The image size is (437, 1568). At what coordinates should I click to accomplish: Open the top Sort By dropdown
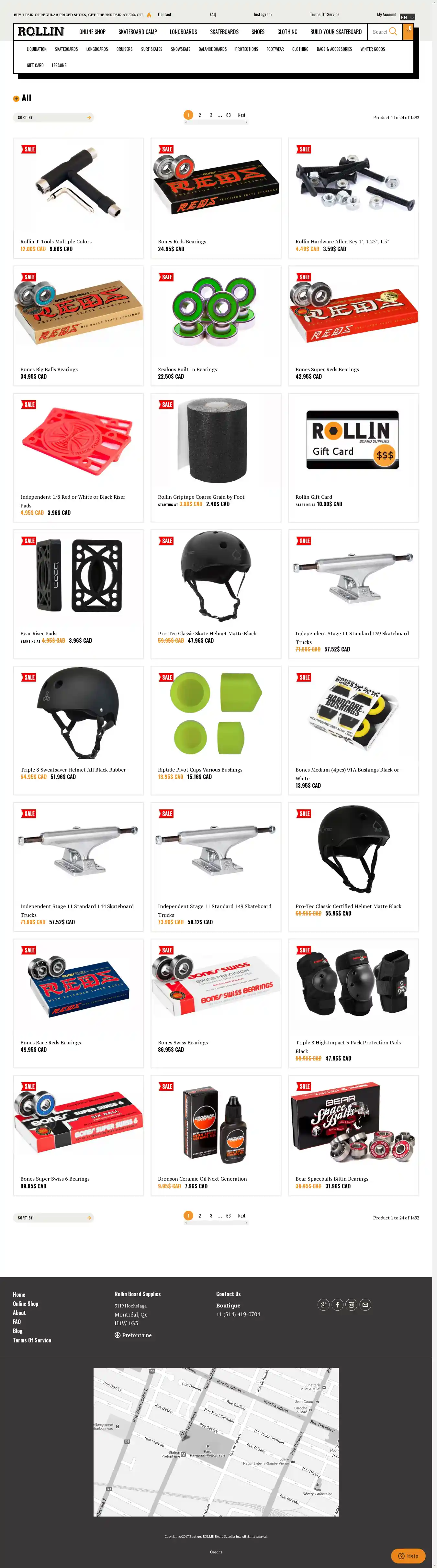[x=53, y=117]
